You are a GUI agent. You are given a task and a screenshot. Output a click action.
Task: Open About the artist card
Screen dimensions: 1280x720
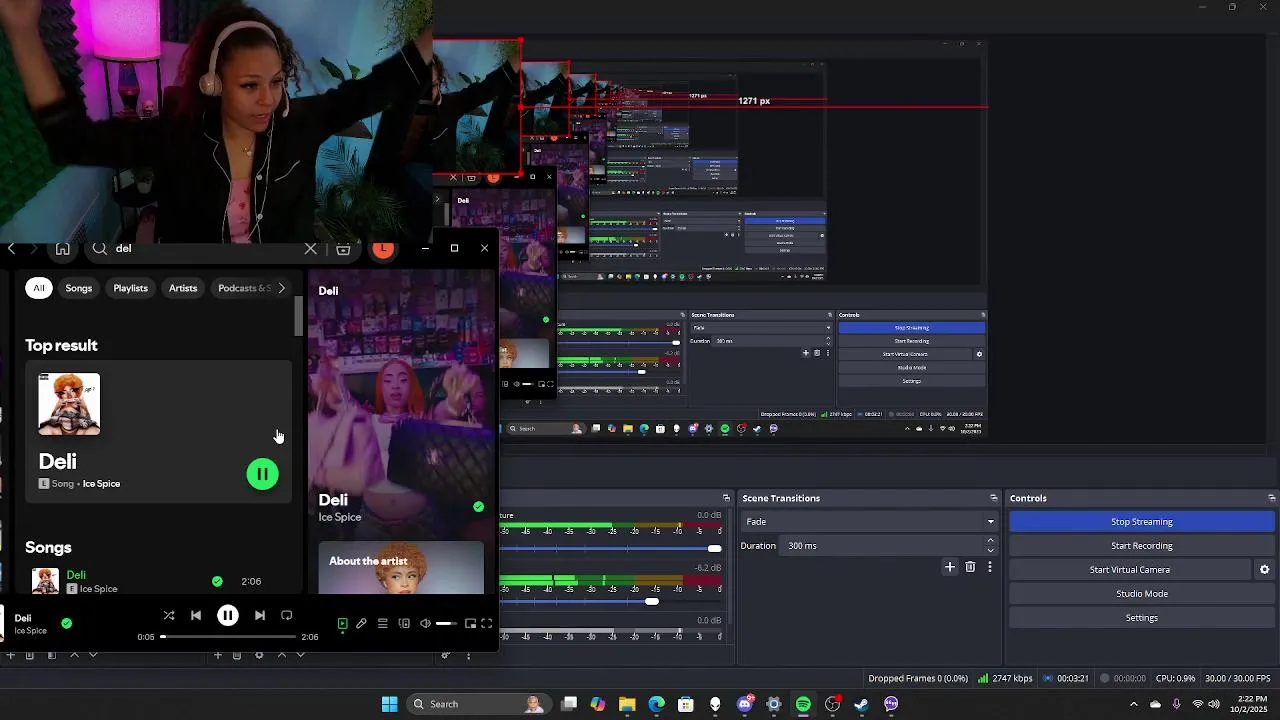point(401,567)
